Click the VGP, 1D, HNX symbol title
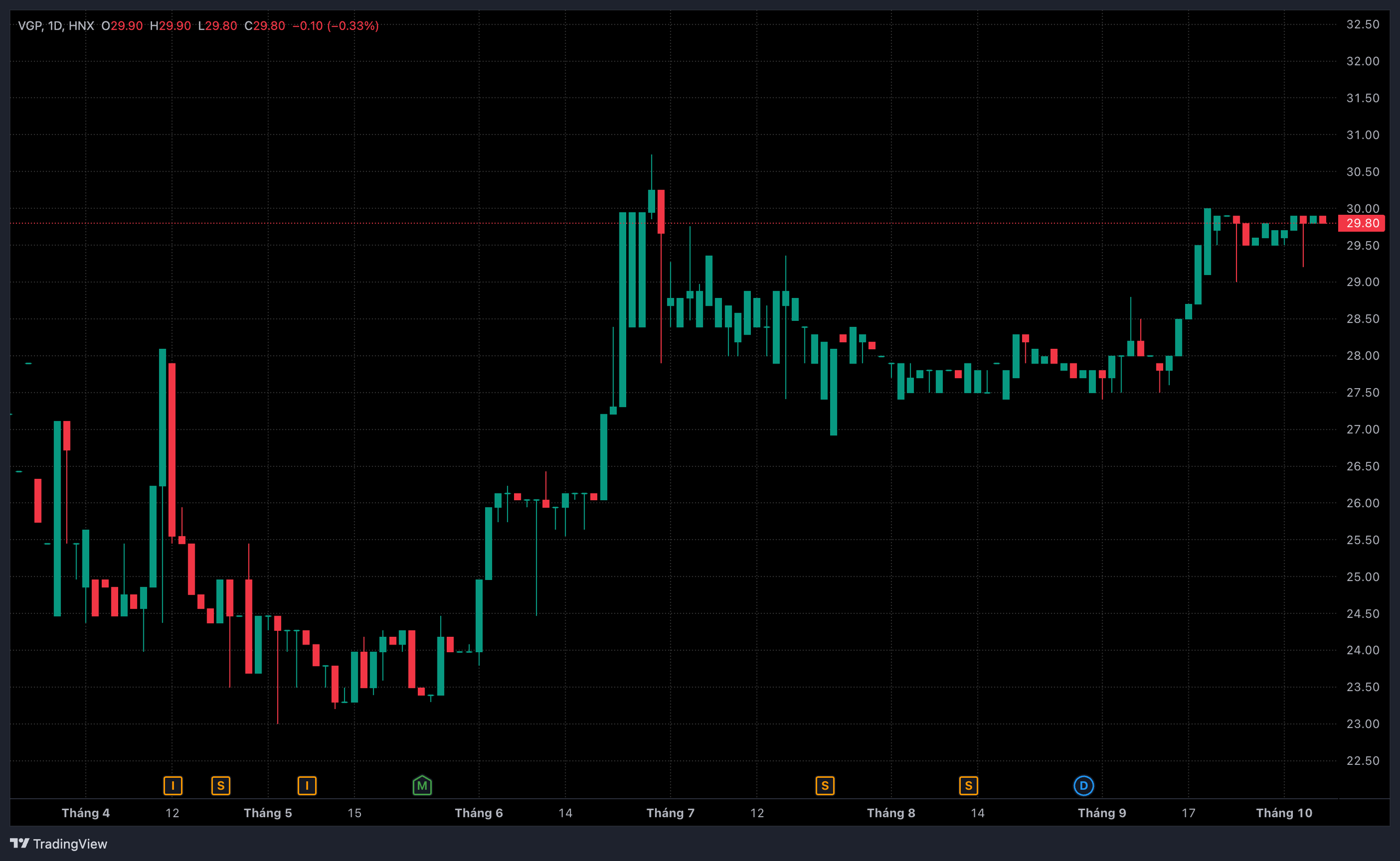 pos(56,26)
